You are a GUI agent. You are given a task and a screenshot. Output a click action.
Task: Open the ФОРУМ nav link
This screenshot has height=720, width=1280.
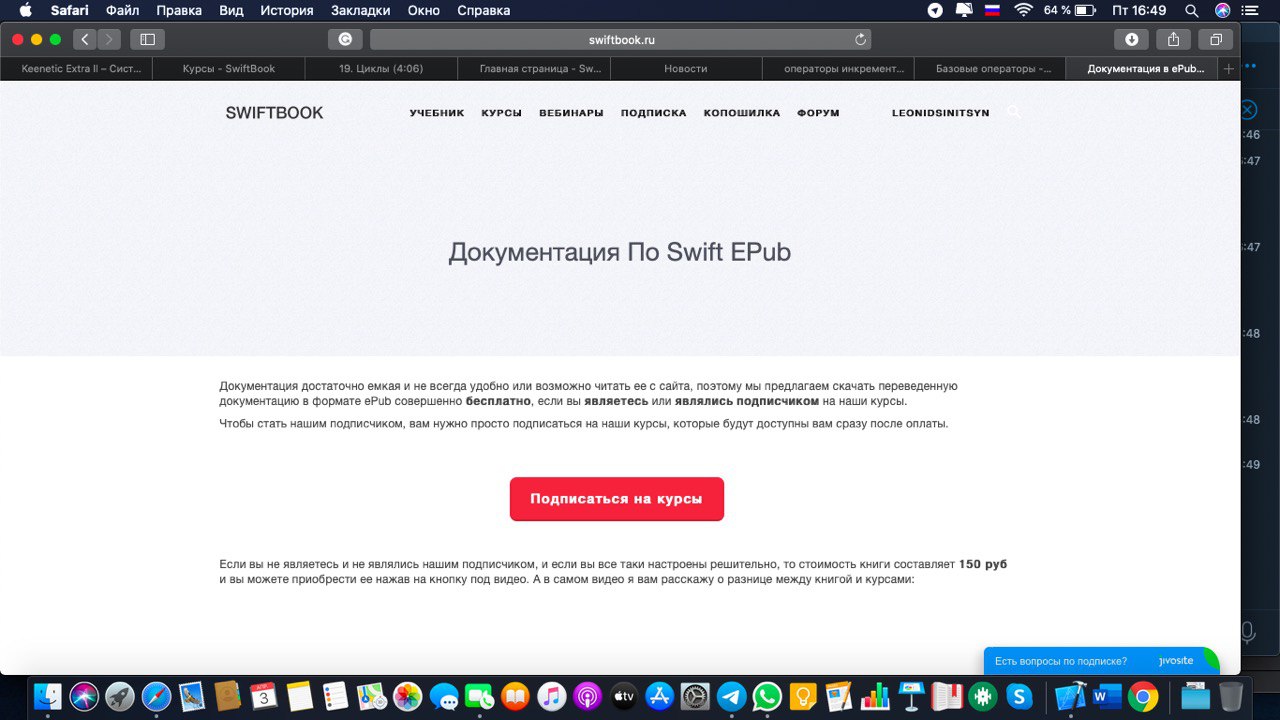pyautogui.click(x=818, y=113)
